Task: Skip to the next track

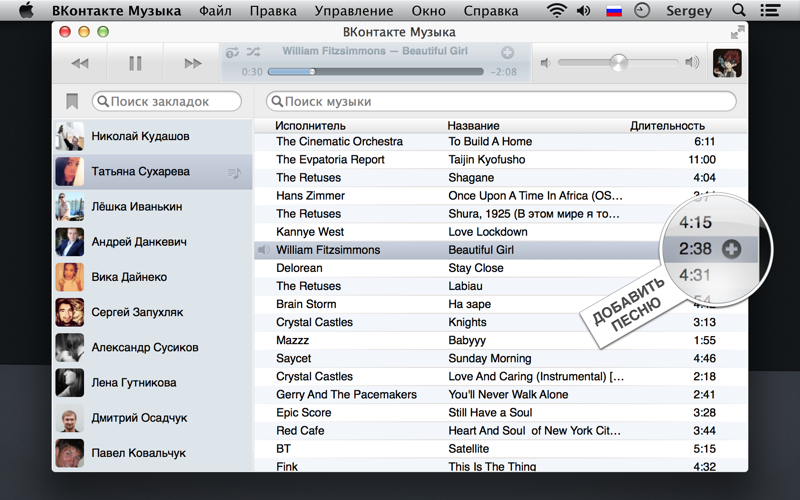Action: tap(193, 63)
